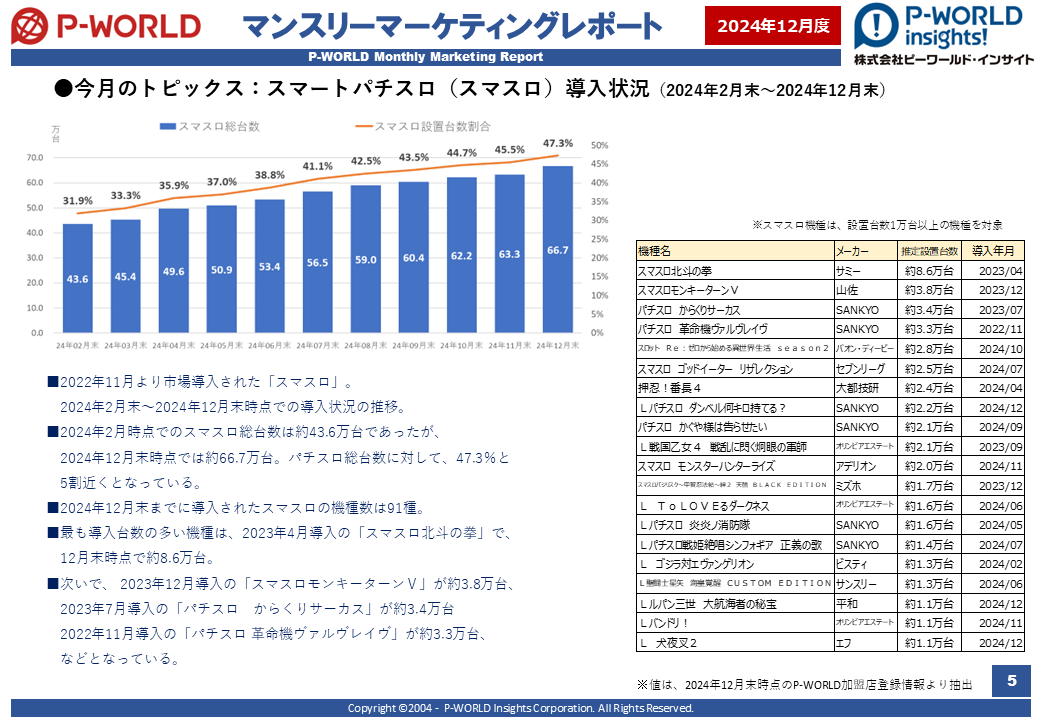
Task: Click the orange スマスロ設置台数割合 legend line
Action: coord(364,127)
